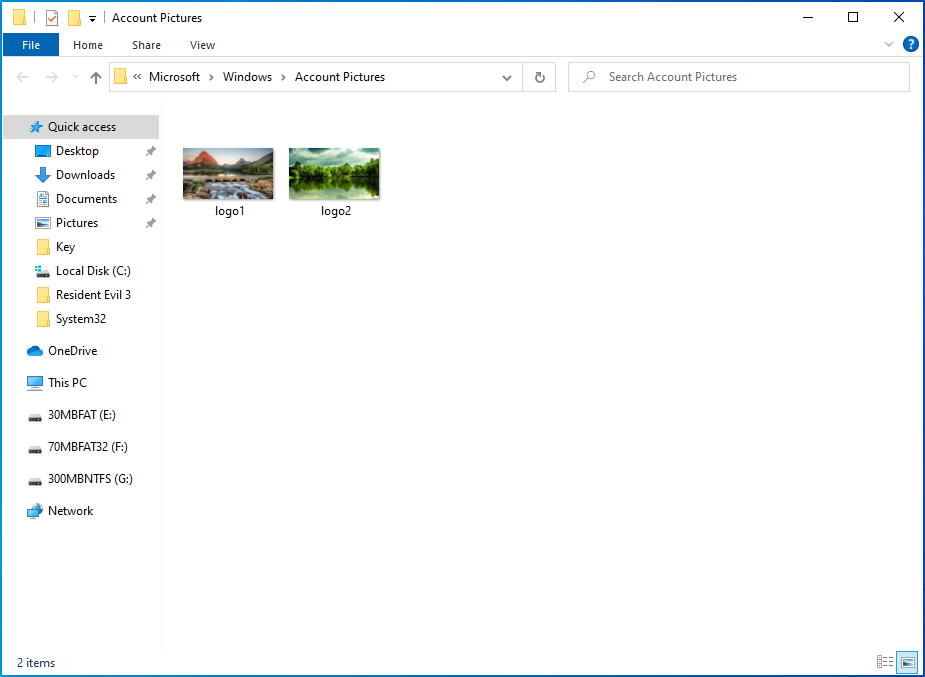925x677 pixels.
Task: Click the Back navigation arrow
Action: click(x=22, y=77)
